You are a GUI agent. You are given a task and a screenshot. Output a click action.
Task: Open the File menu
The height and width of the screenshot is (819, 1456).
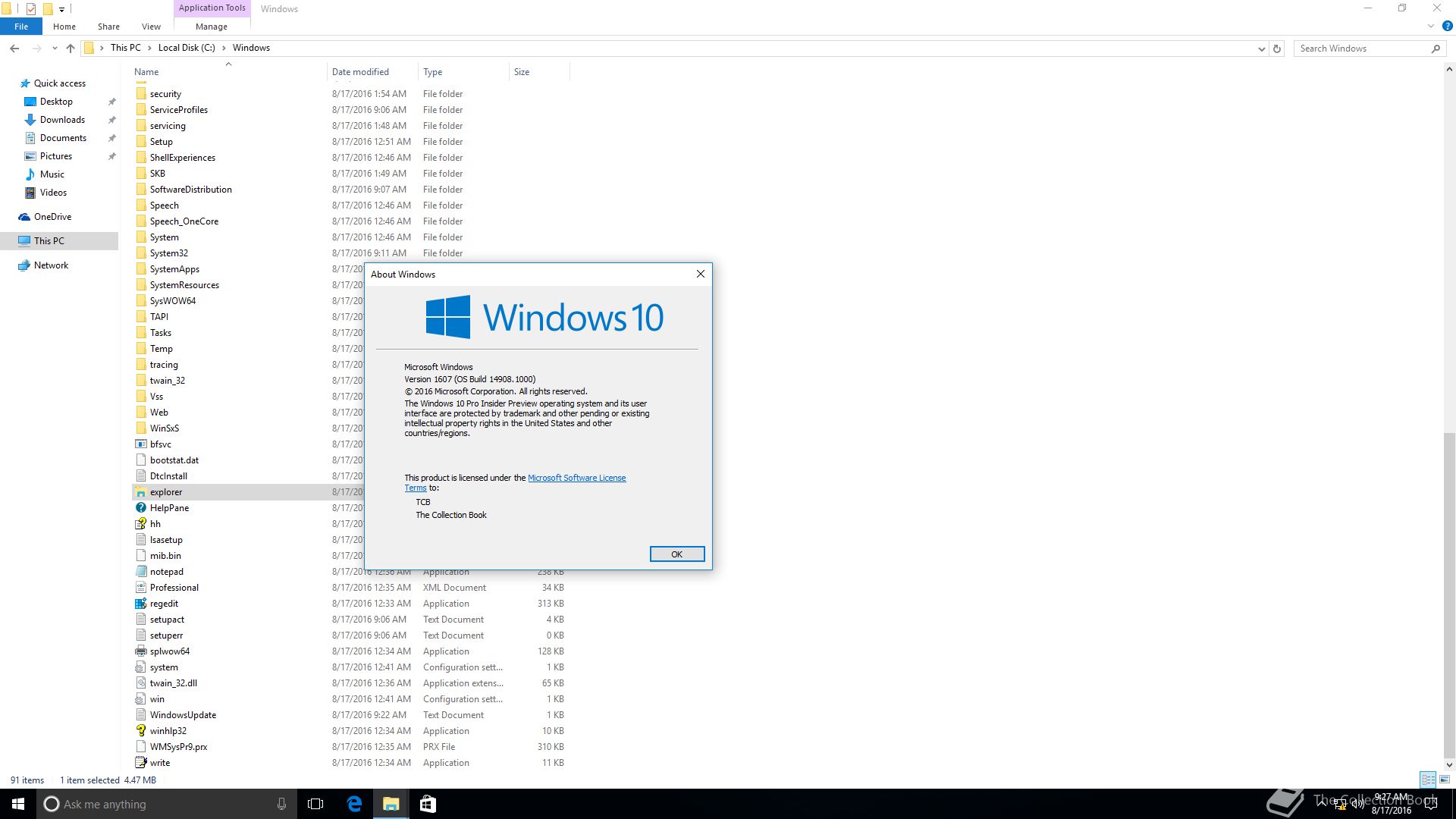coord(21,26)
